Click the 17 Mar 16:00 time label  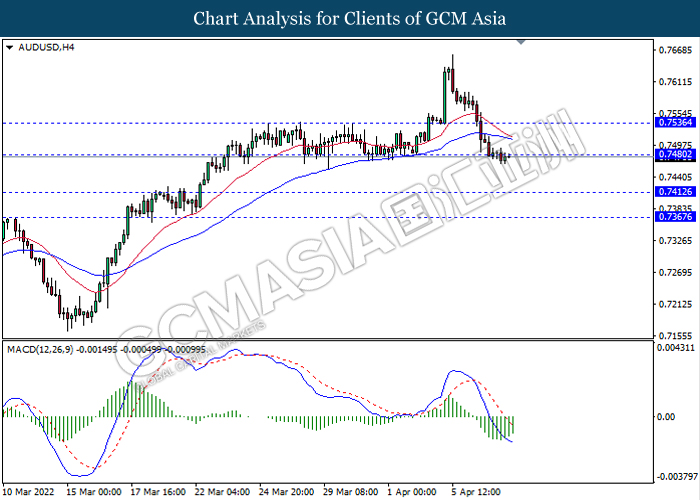(x=158, y=492)
